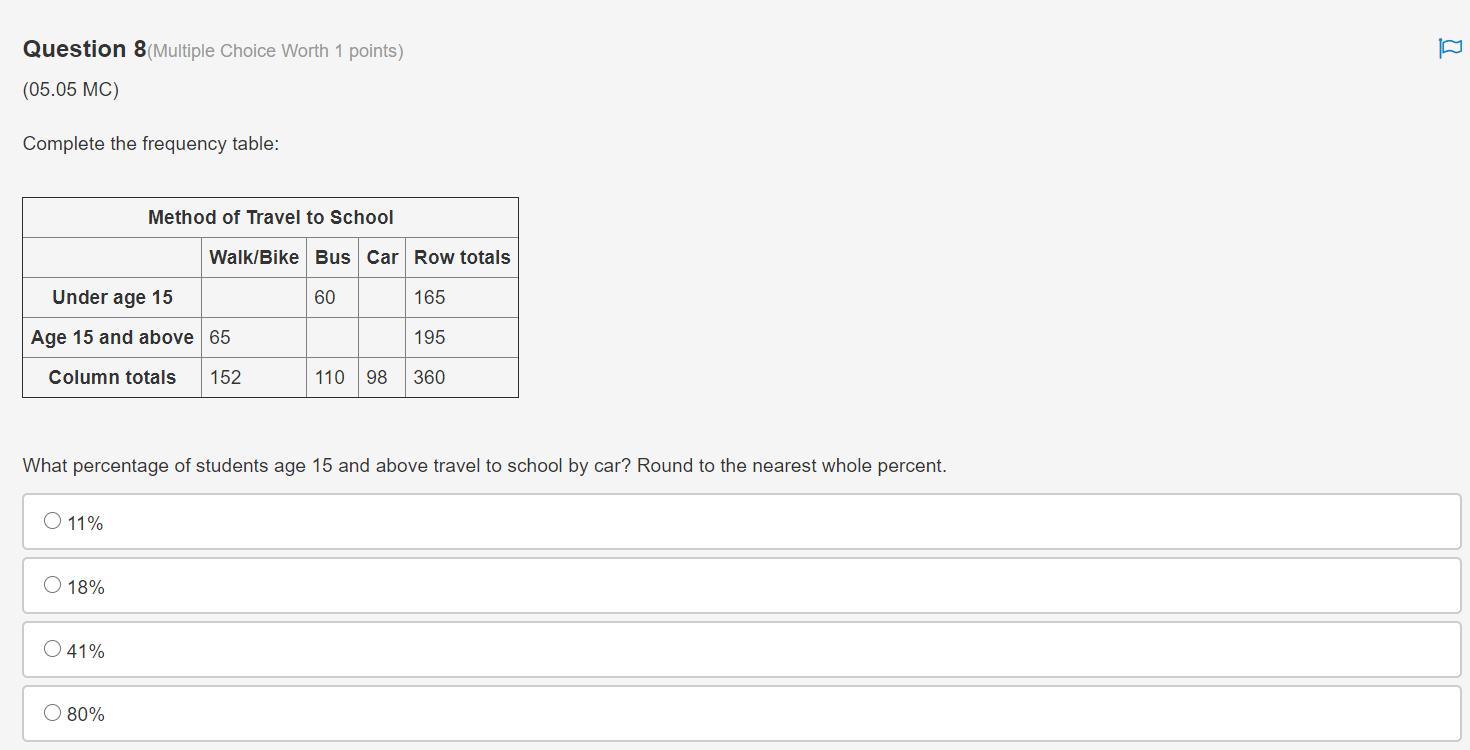Click the Method of Travel to School title

271,217
